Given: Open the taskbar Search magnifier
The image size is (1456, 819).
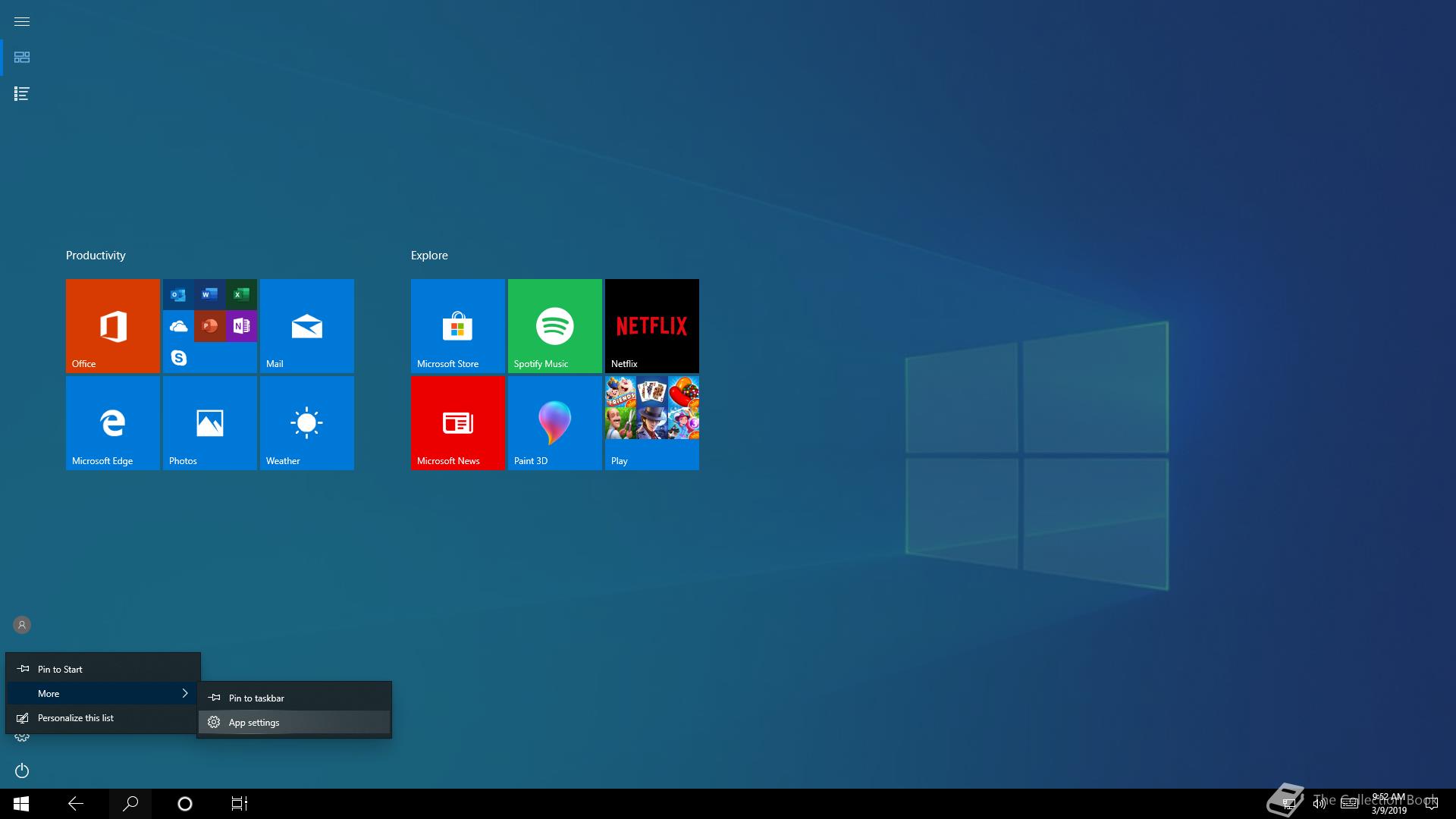Looking at the screenshot, I should (x=130, y=804).
